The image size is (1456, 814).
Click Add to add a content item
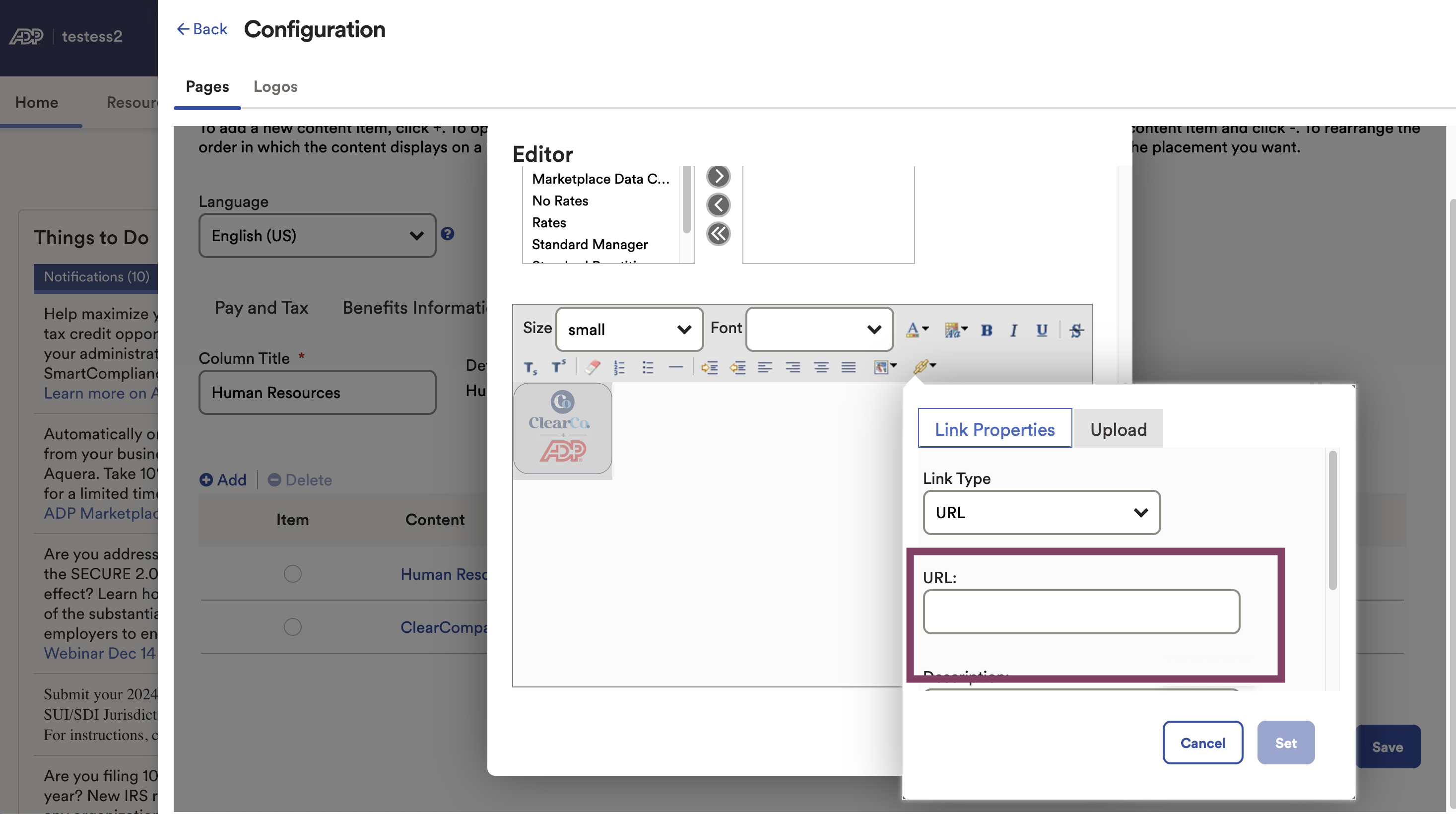pyautogui.click(x=223, y=479)
